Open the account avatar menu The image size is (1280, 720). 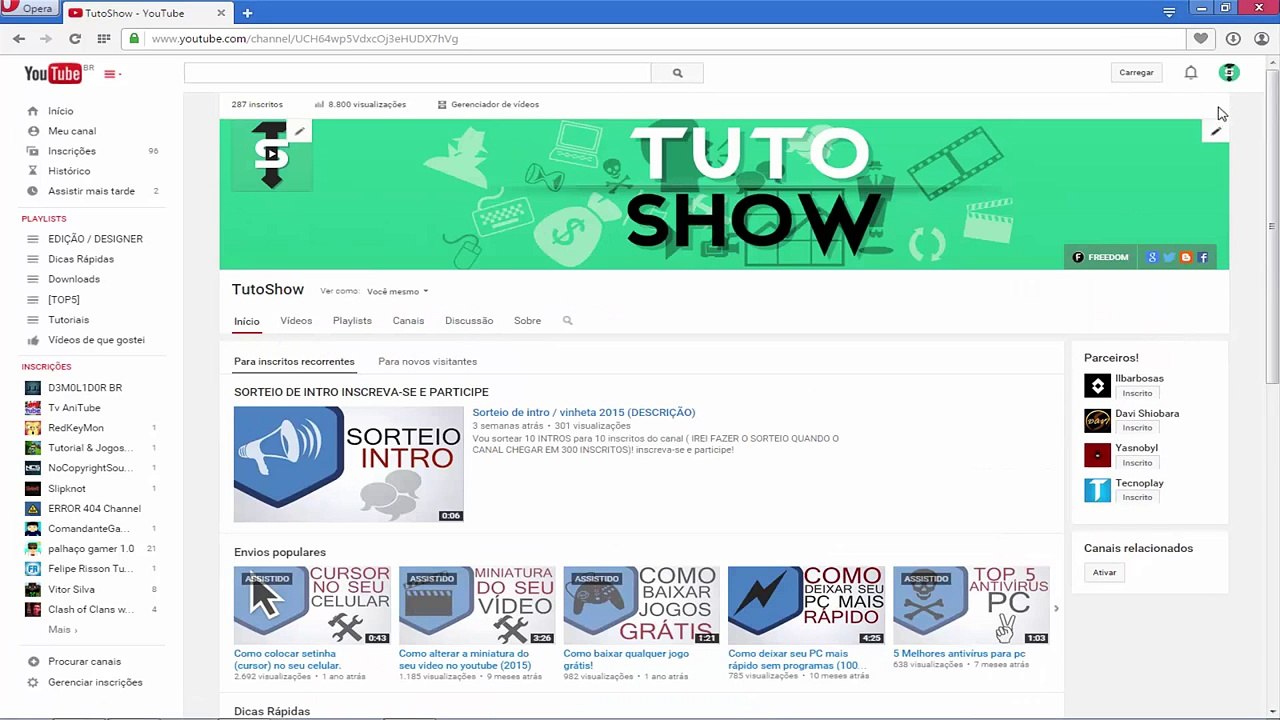point(1229,72)
